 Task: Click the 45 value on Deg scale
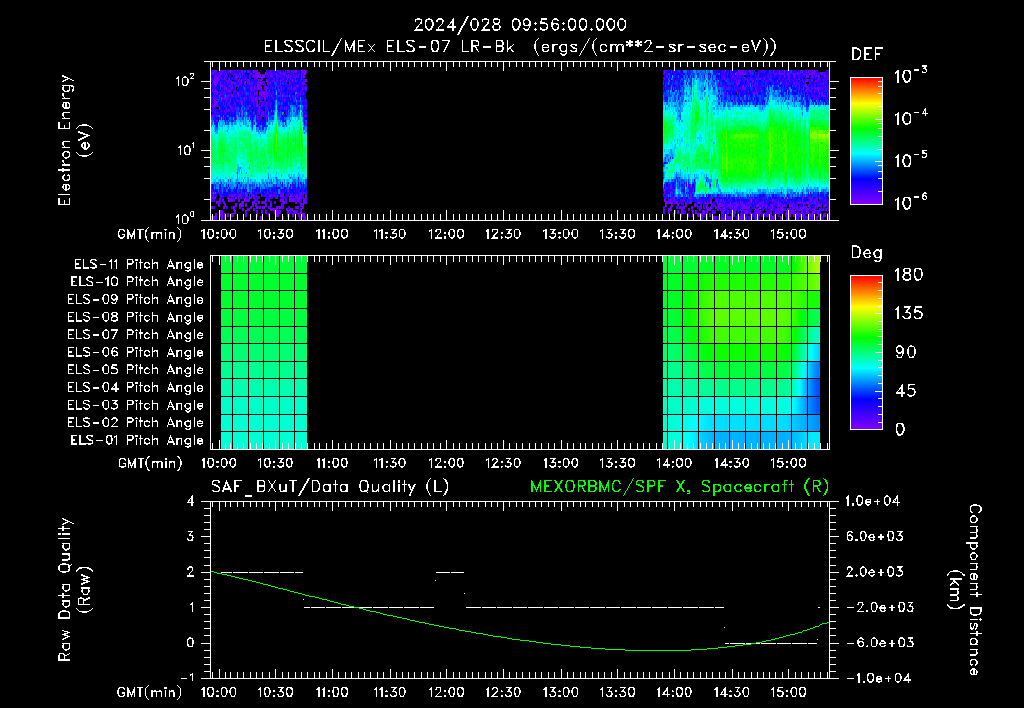click(906, 391)
